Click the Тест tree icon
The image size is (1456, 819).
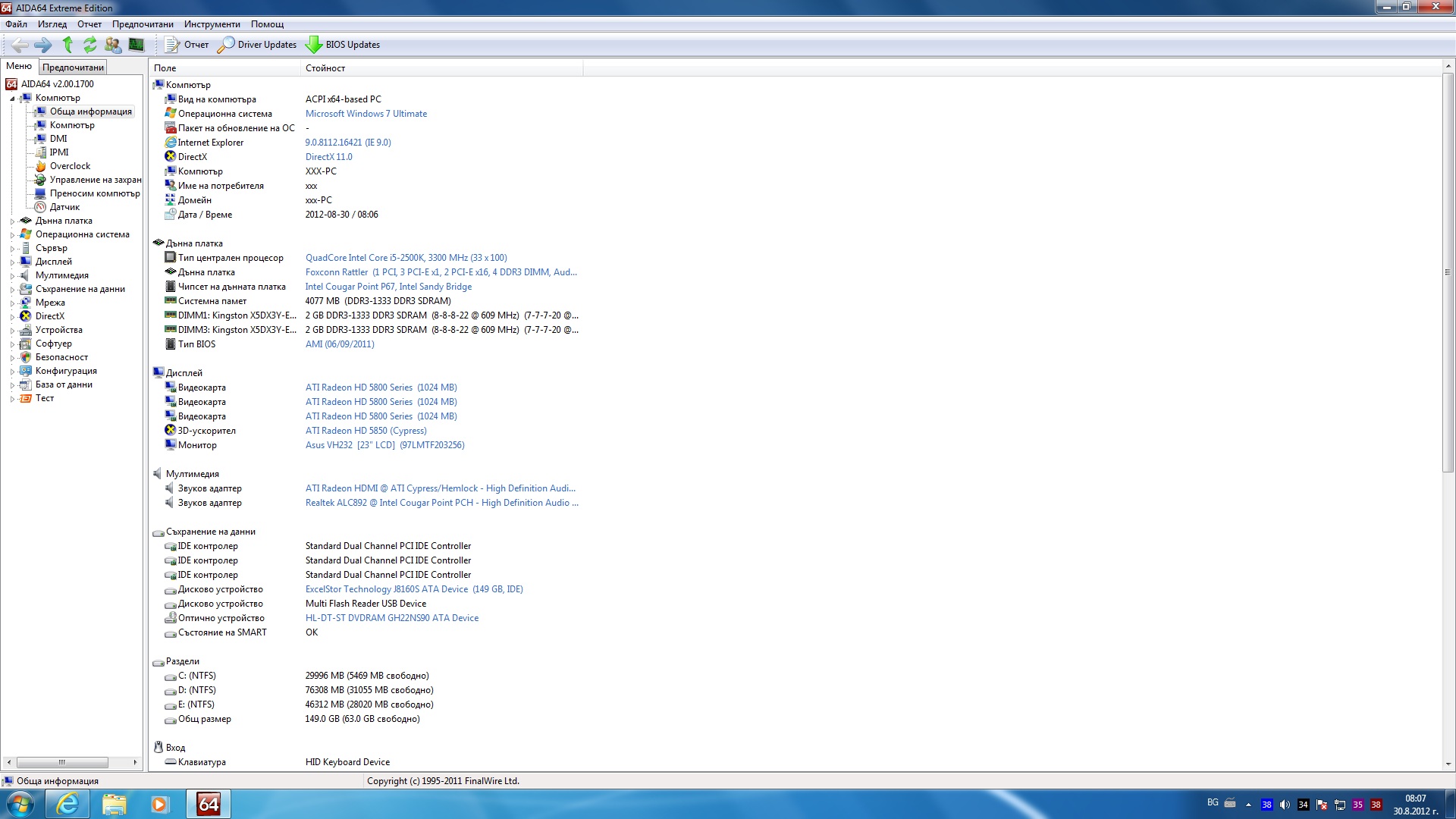click(26, 398)
